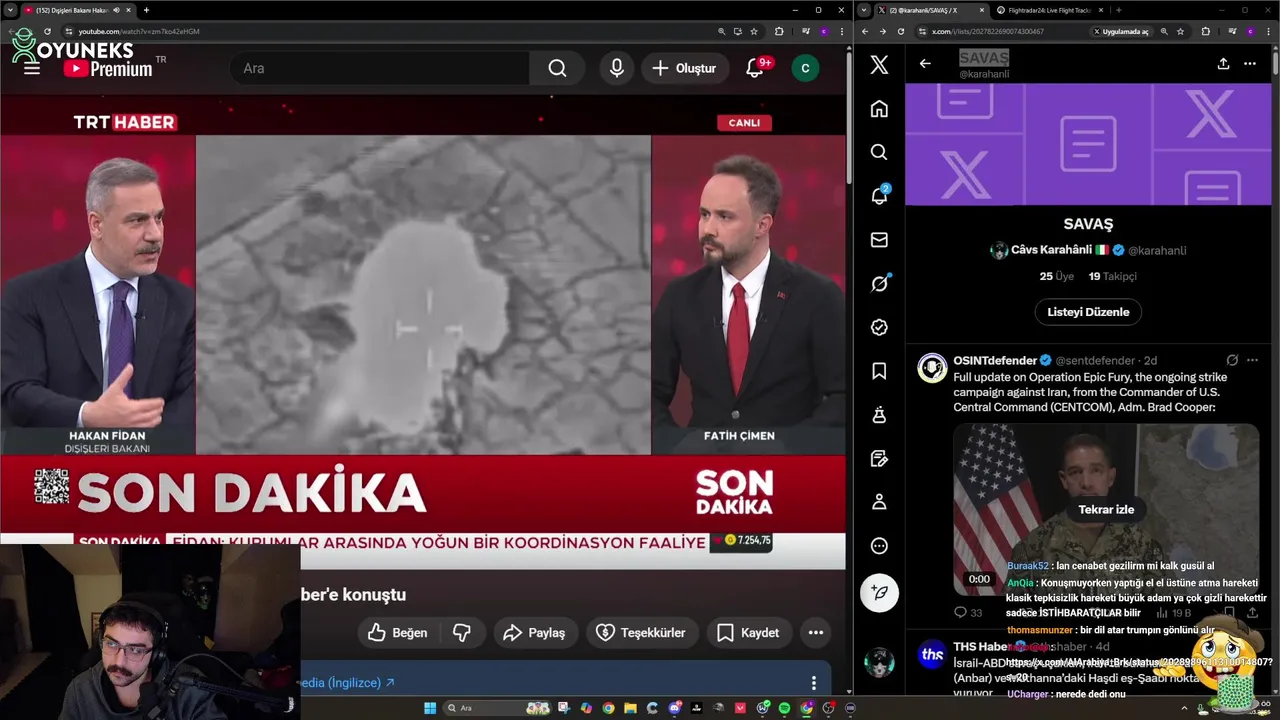The image size is (1280, 720).
Task: Open replies on the OSINTdefender post
Action: (x=968, y=612)
